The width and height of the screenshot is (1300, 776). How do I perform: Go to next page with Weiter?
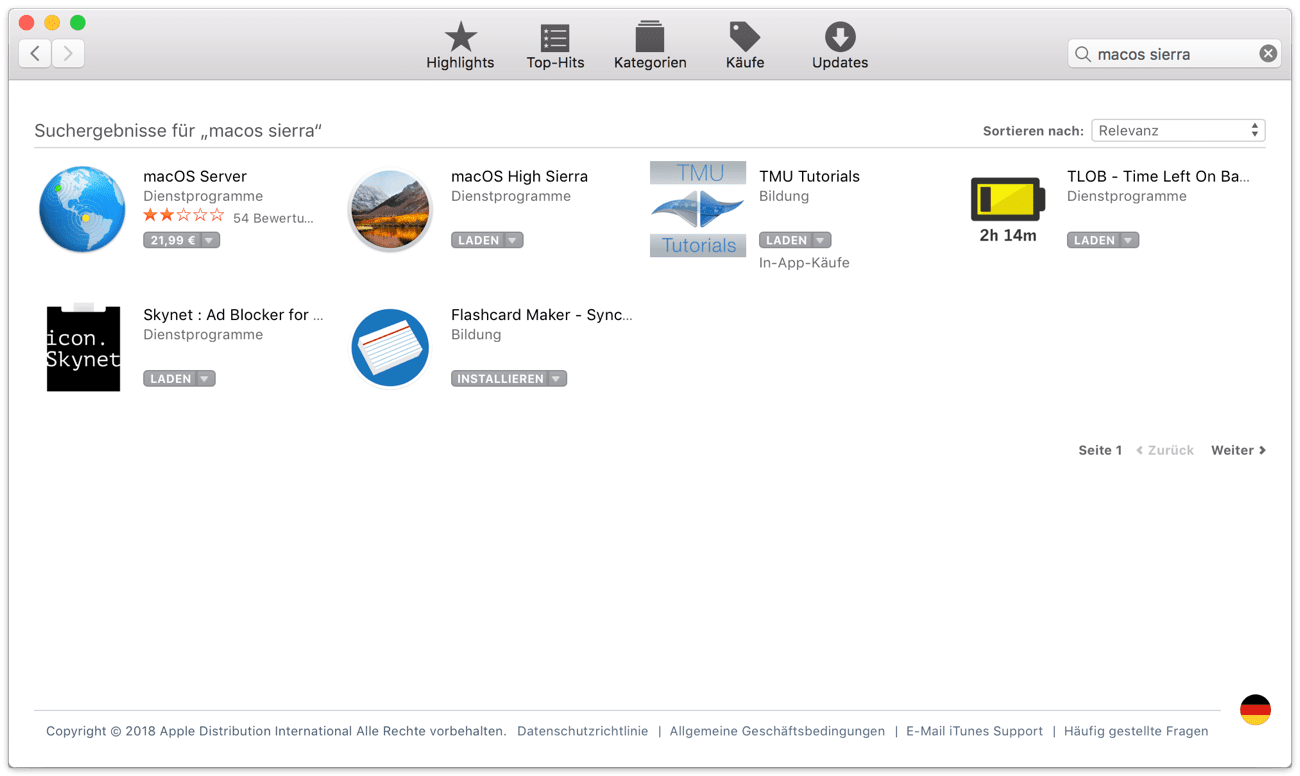[1238, 450]
